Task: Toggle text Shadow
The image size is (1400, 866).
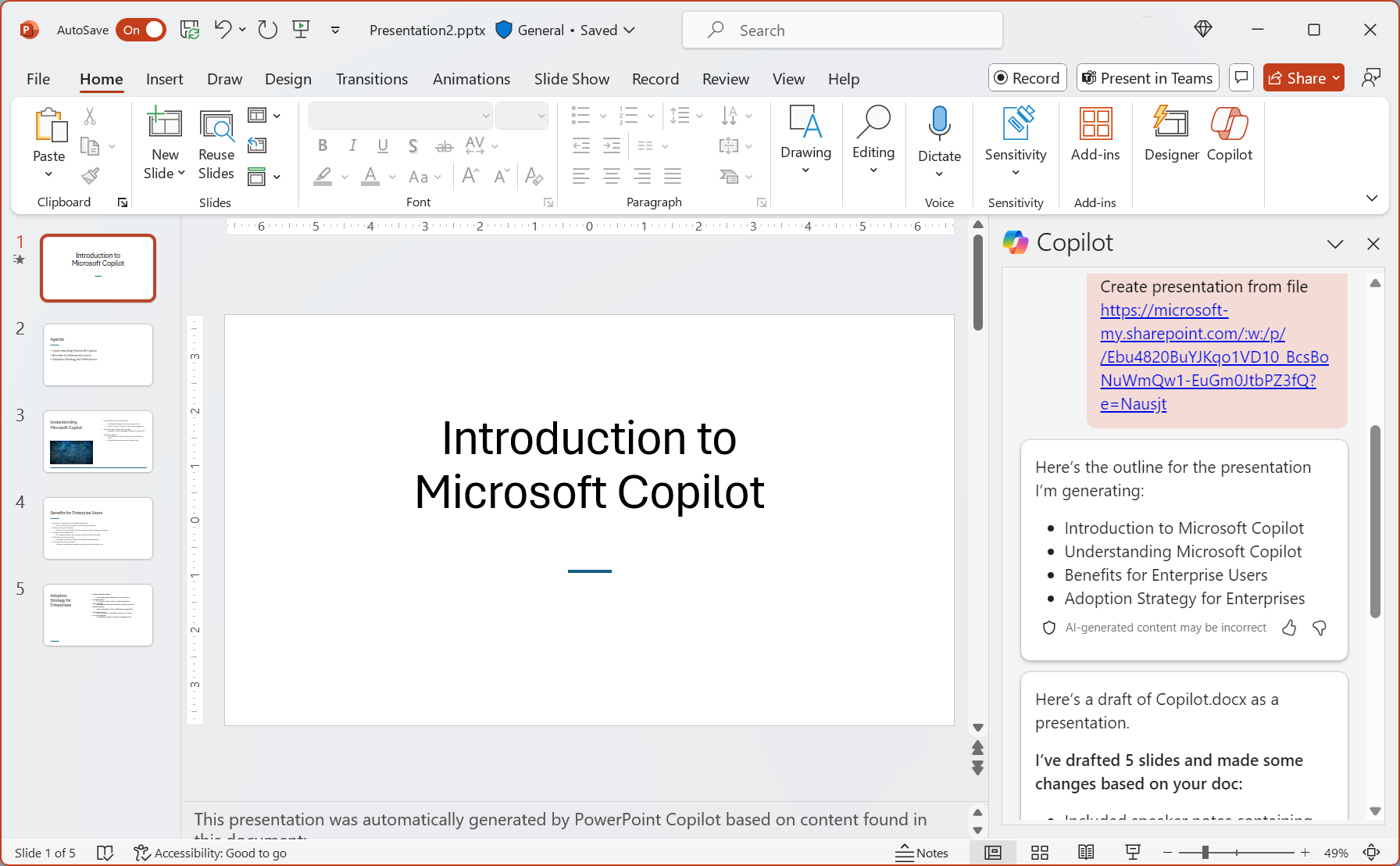Action: [x=413, y=145]
